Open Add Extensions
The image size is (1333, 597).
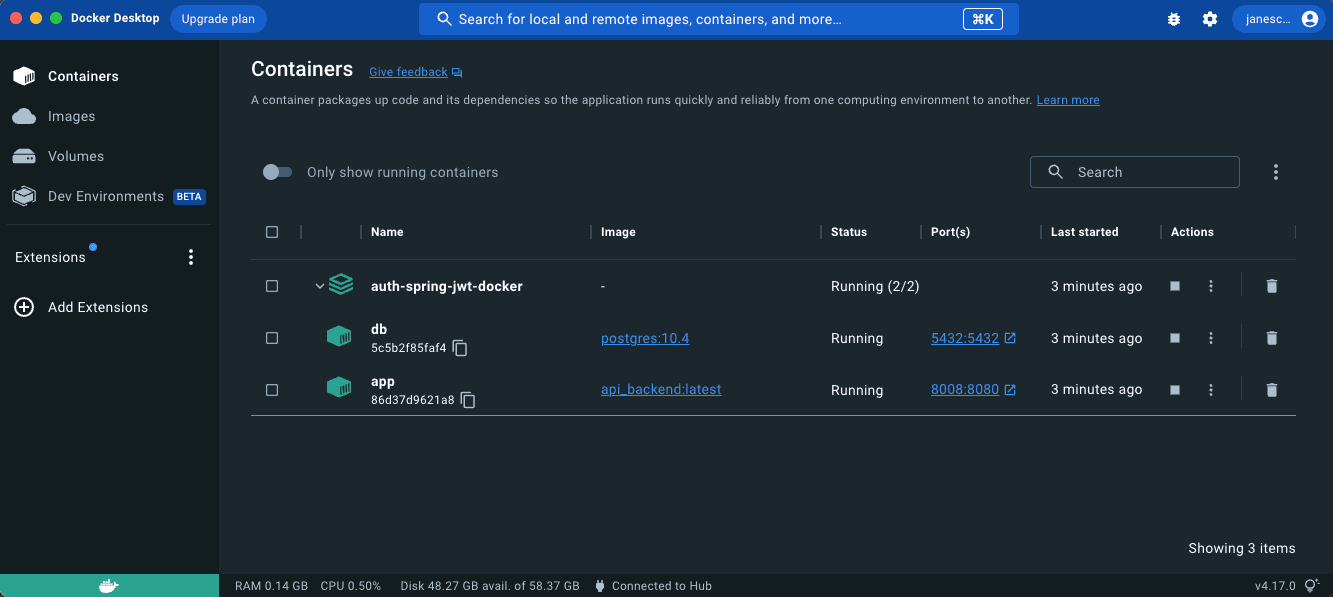pos(97,306)
